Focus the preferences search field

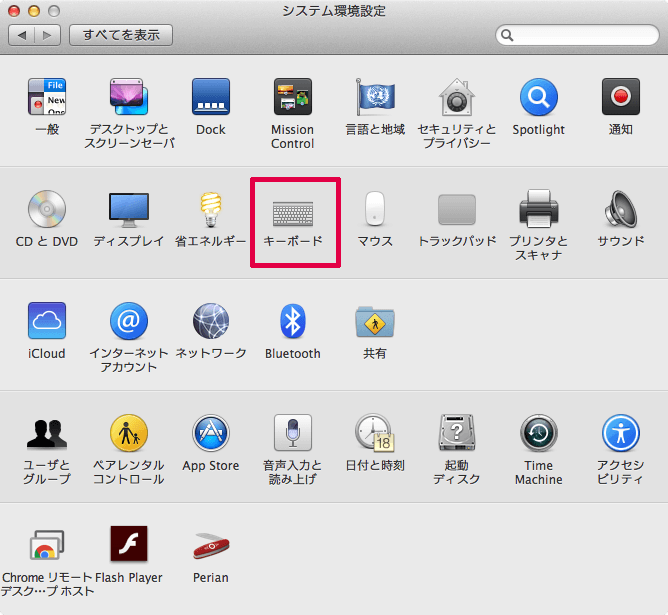click(577, 35)
